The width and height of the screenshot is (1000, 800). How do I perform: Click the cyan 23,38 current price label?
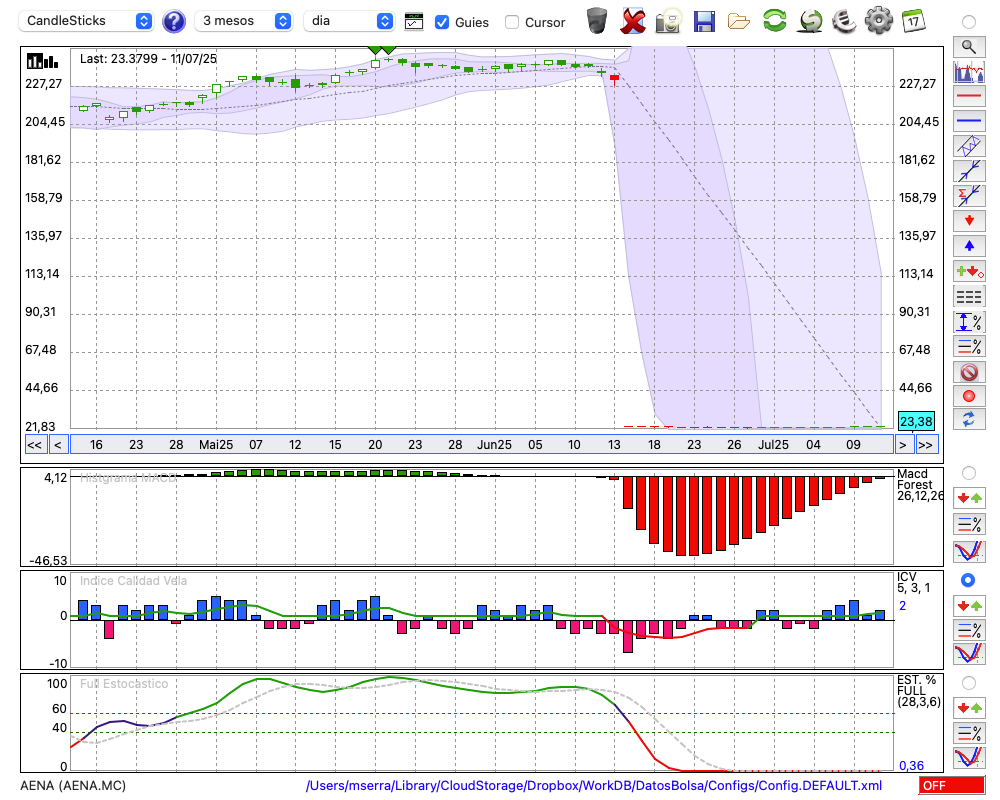pos(916,421)
